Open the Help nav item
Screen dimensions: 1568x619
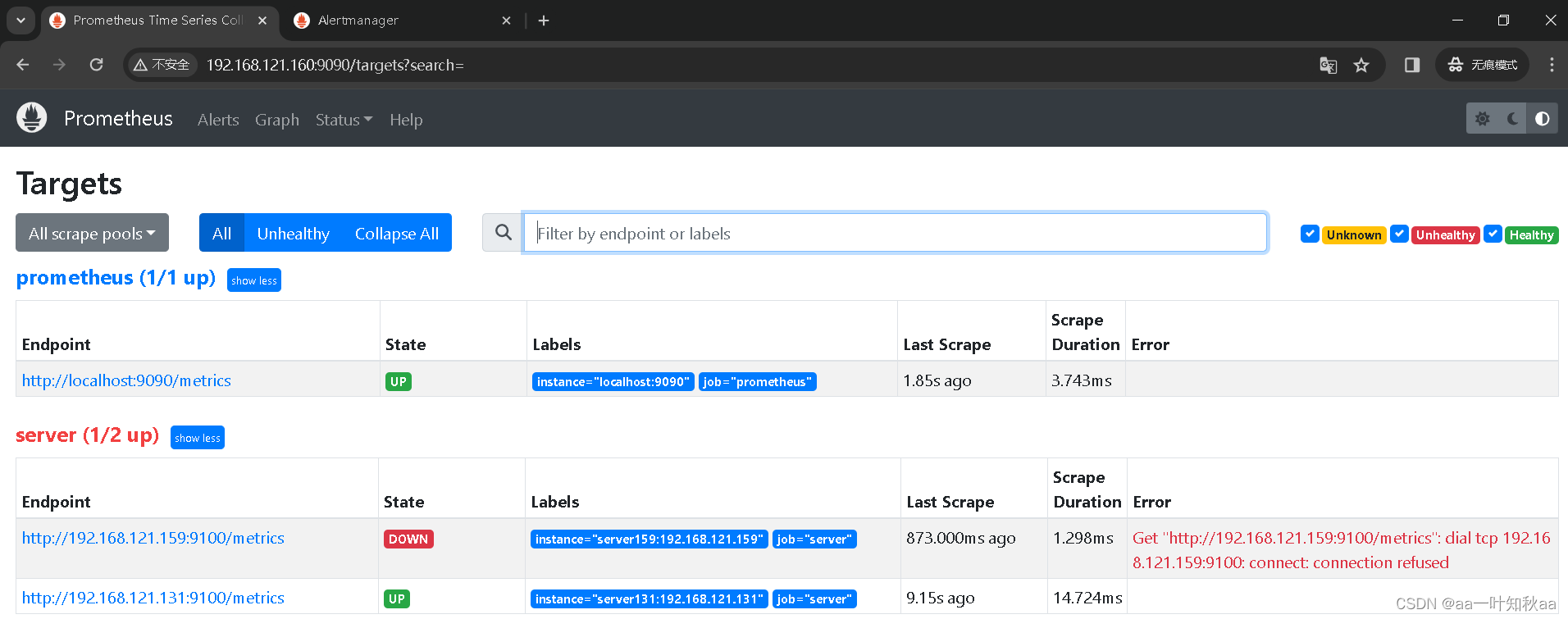(x=406, y=120)
